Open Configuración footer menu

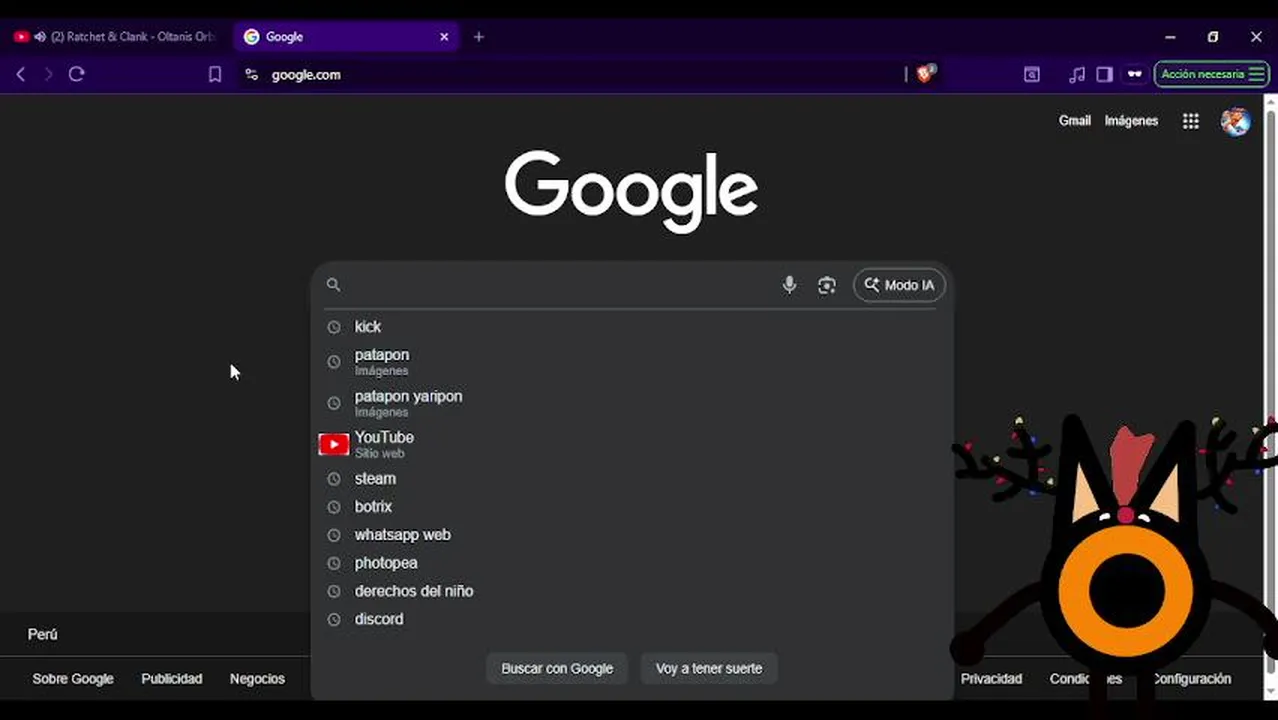1192,679
